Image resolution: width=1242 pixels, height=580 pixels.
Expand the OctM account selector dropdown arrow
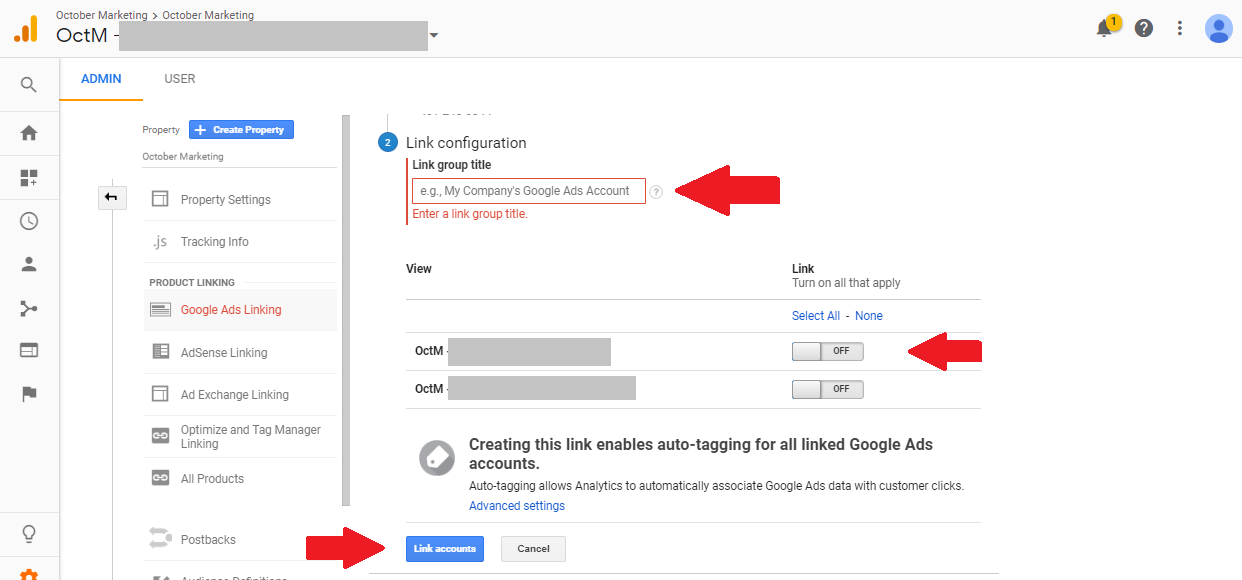pos(434,36)
